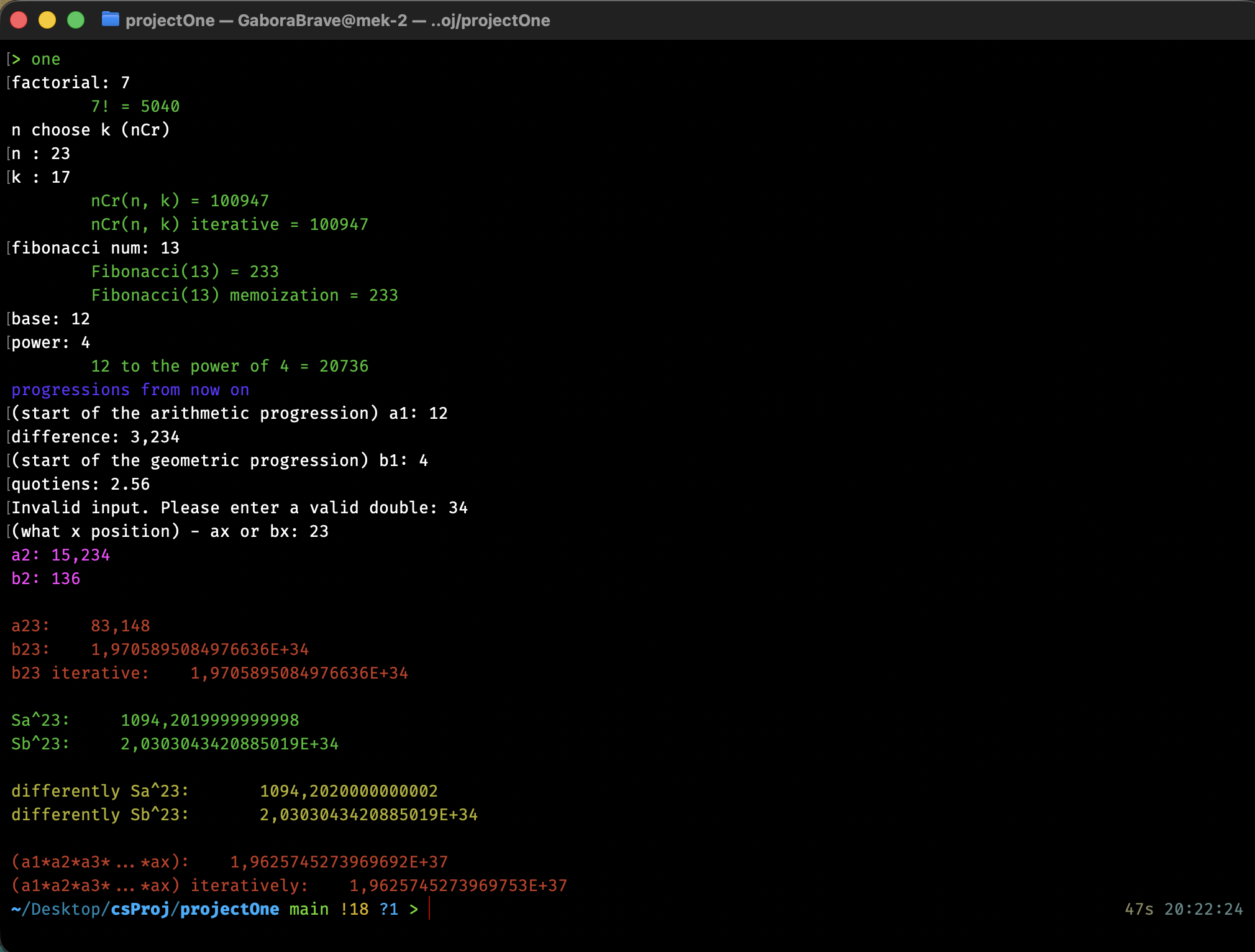Click the 20:22:24 clock in prompt
1255x952 pixels.
click(x=1203, y=909)
